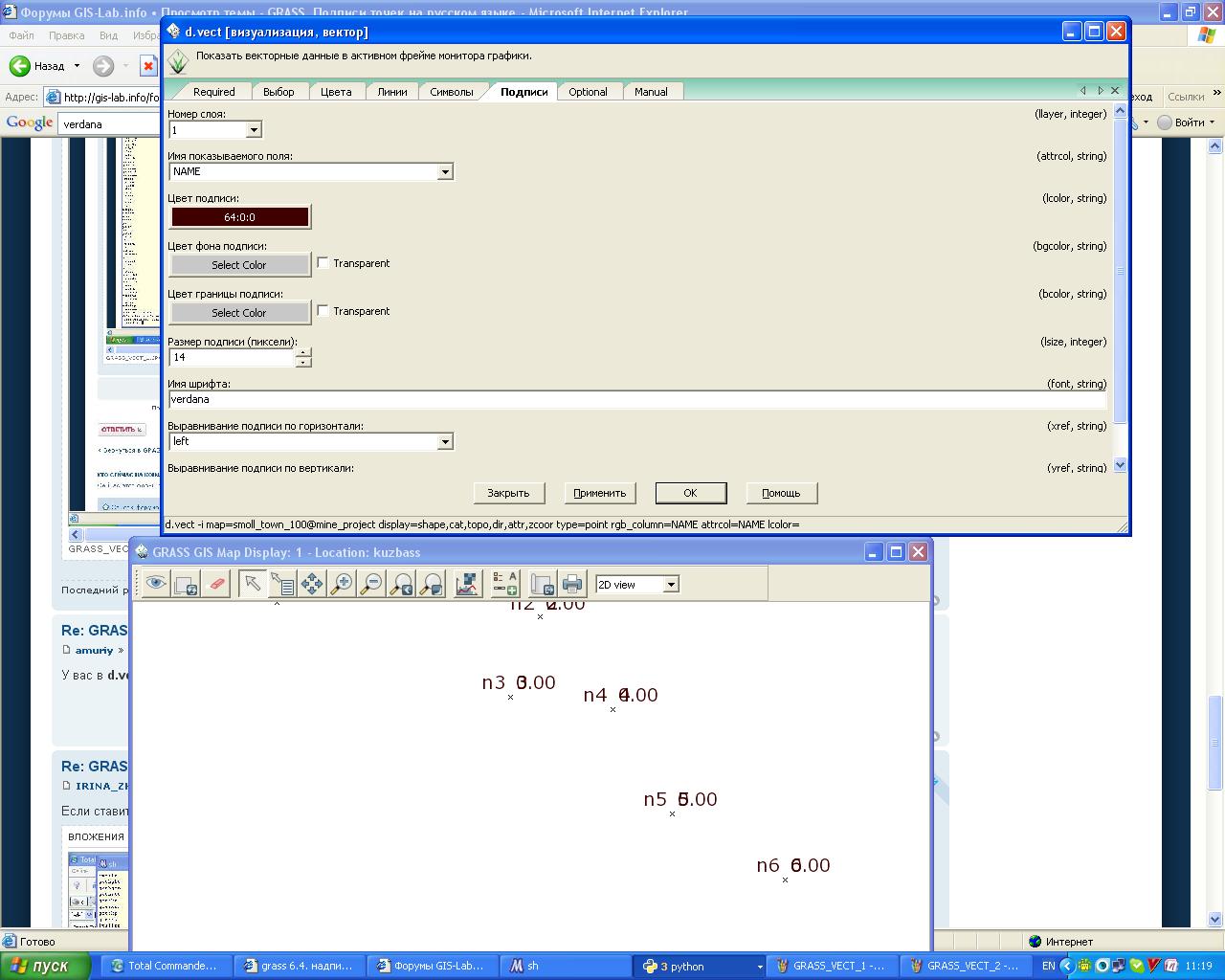Switch to the Optional tab
This screenshot has height=980, width=1225.
[588, 92]
